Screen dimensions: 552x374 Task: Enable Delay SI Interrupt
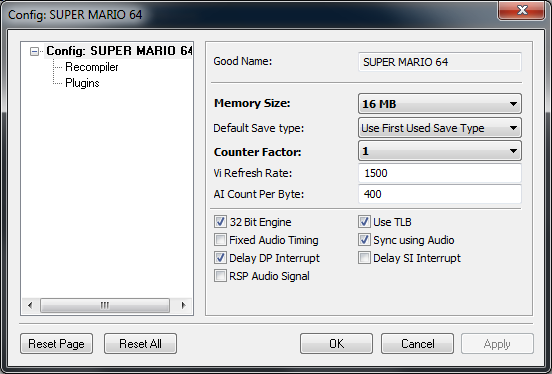point(364,258)
